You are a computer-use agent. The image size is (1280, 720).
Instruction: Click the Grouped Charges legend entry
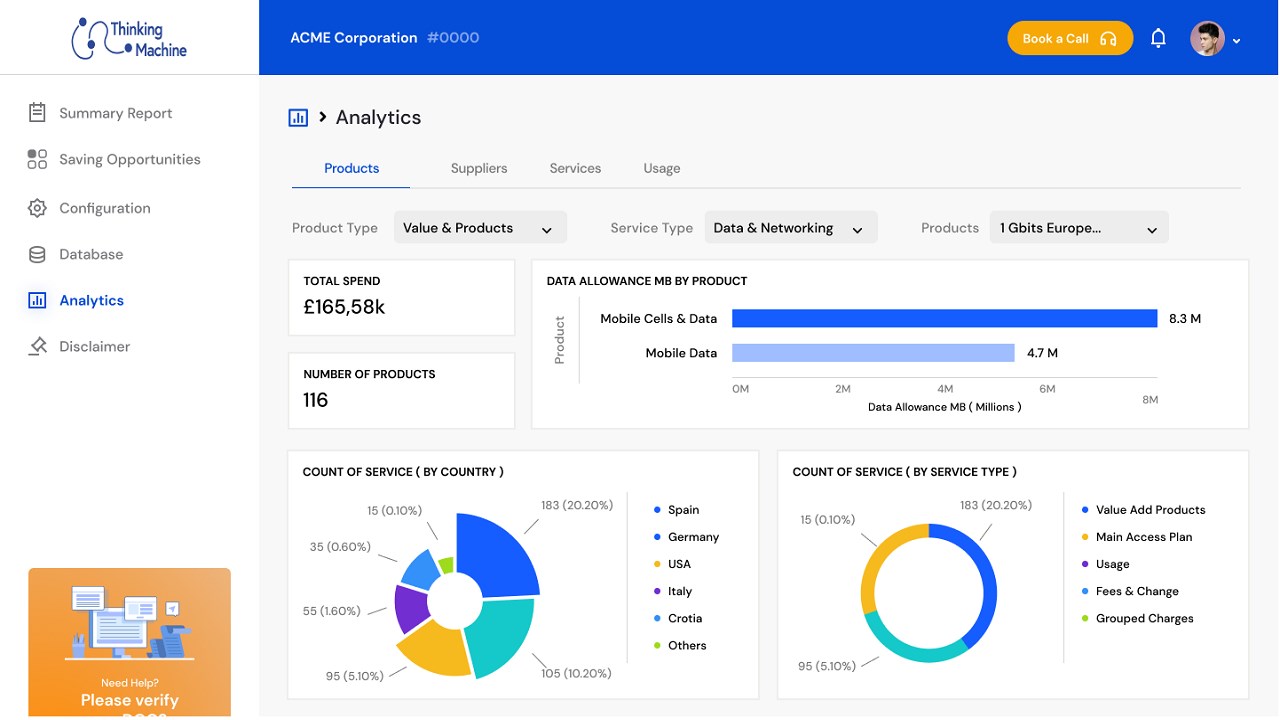1137,618
